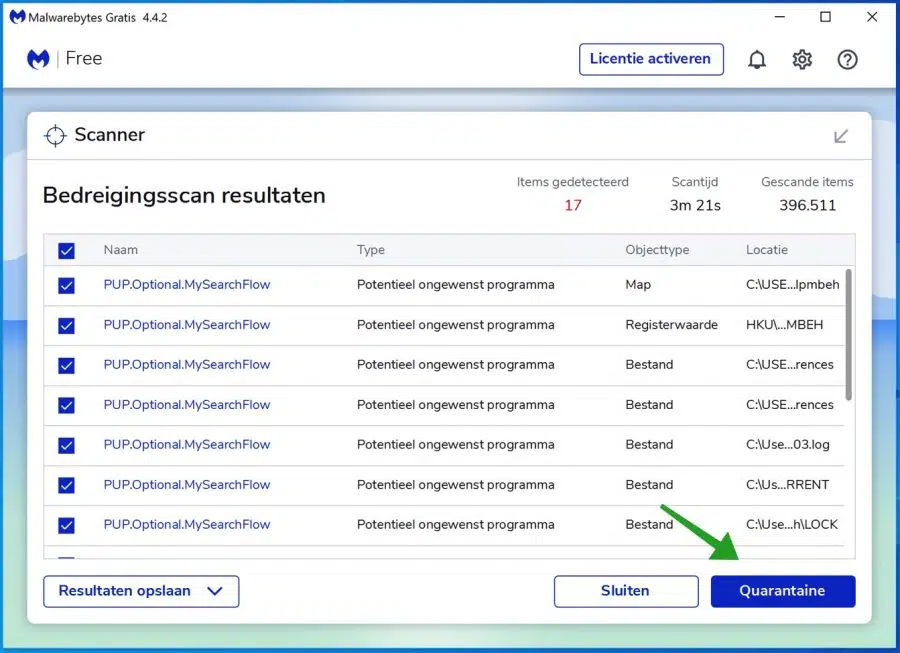Sort by the Naam column header
900x653 pixels.
tap(121, 250)
